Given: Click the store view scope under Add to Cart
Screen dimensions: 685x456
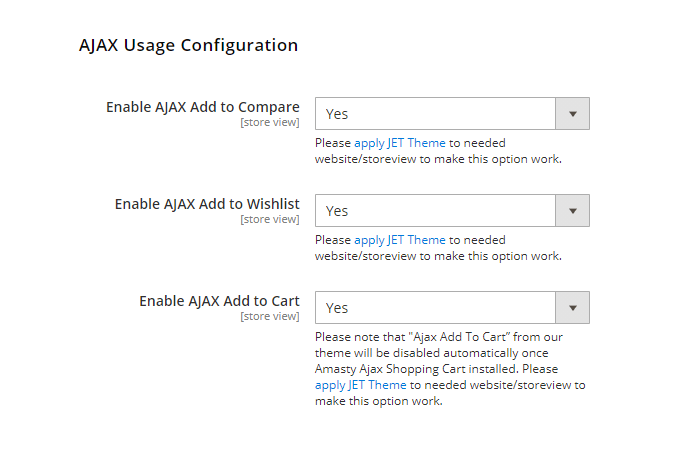Looking at the screenshot, I should (x=269, y=316).
